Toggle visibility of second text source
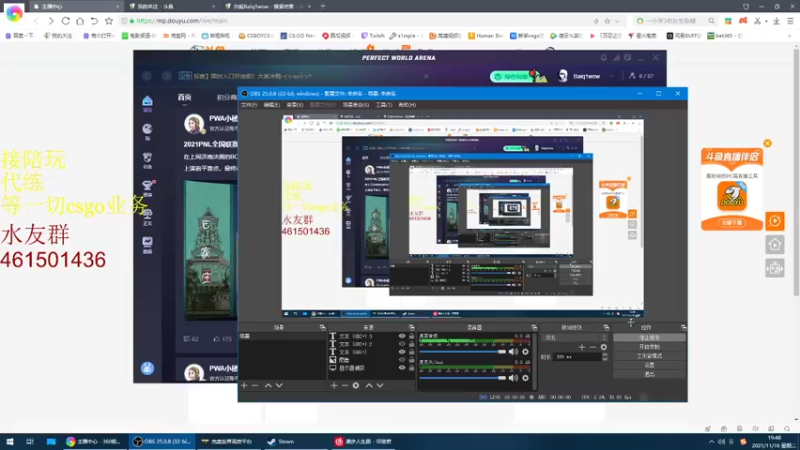 pyautogui.click(x=402, y=344)
